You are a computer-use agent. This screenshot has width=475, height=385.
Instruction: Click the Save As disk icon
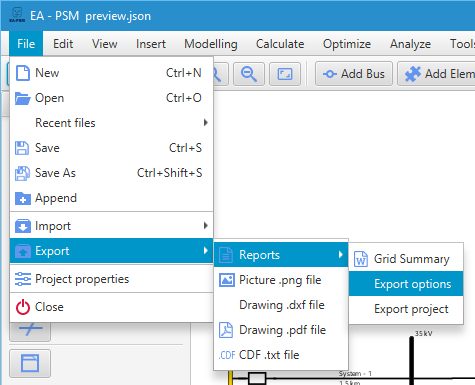click(x=22, y=173)
